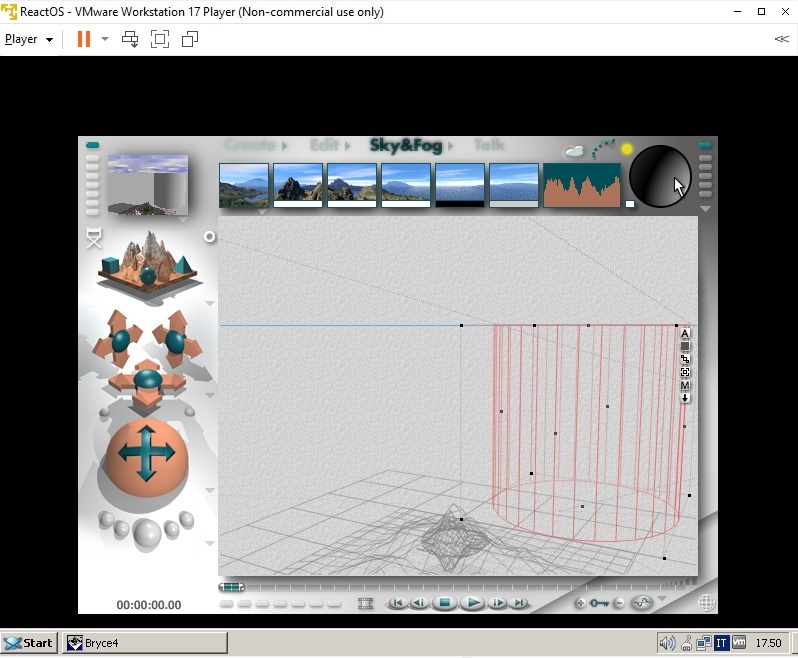
Task: Click the object family color square icon
Action: pos(685,346)
